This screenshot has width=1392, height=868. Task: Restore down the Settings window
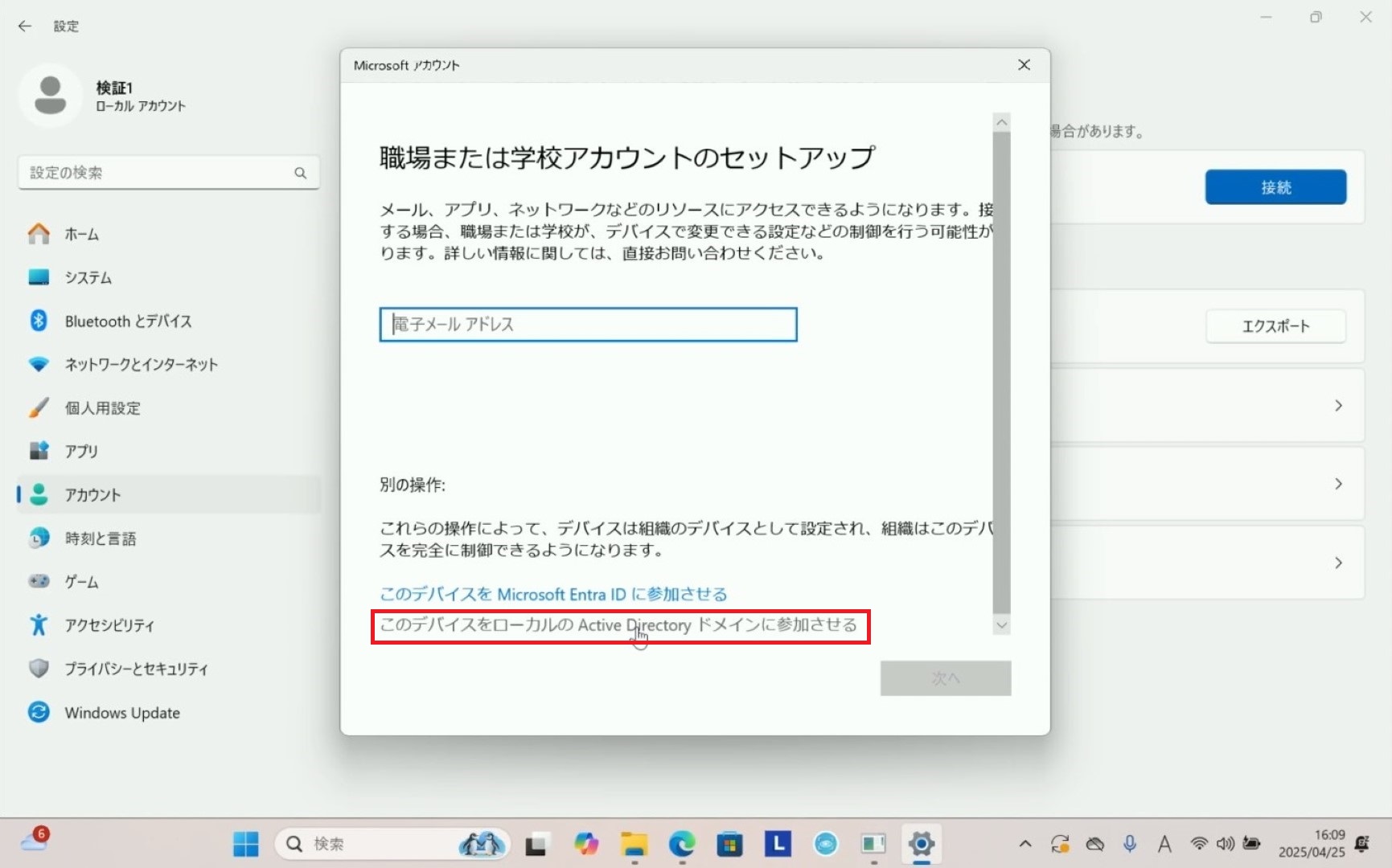click(x=1316, y=17)
